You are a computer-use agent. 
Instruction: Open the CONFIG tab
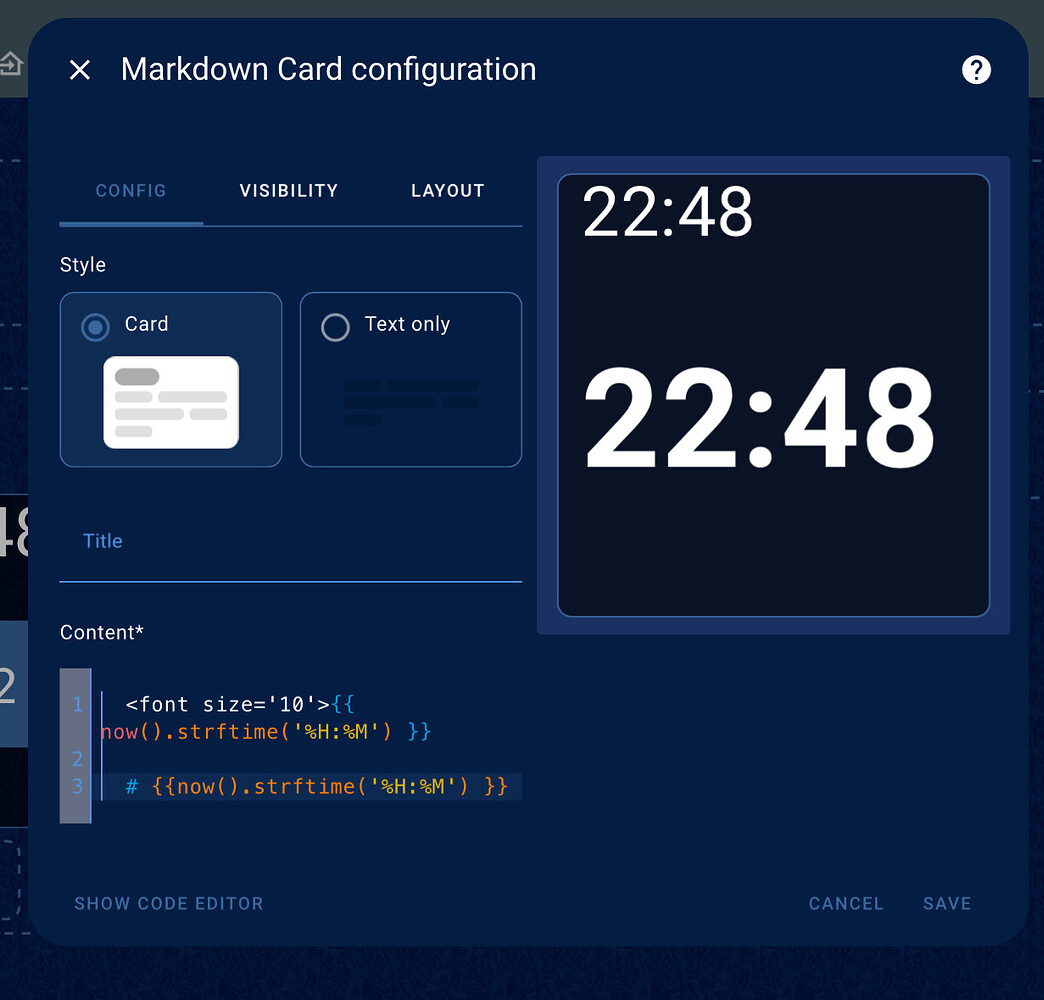(x=131, y=190)
